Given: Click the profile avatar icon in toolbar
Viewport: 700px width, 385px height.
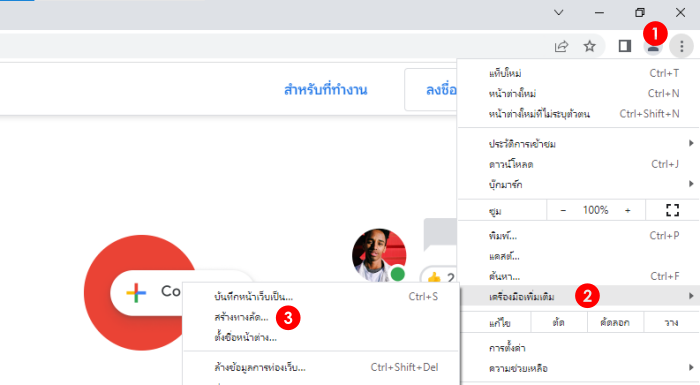Looking at the screenshot, I should (x=653, y=47).
